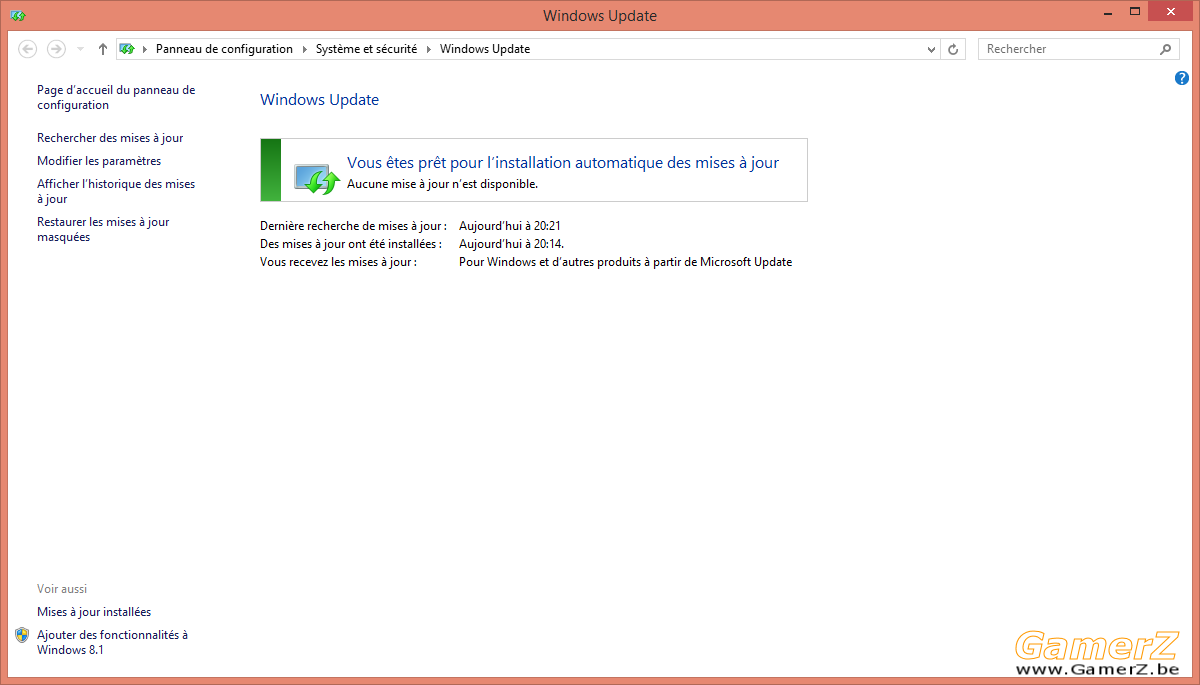Viewport: 1200px width, 685px height.
Task: Click the 'Voir aussi' section label
Action: point(62,589)
